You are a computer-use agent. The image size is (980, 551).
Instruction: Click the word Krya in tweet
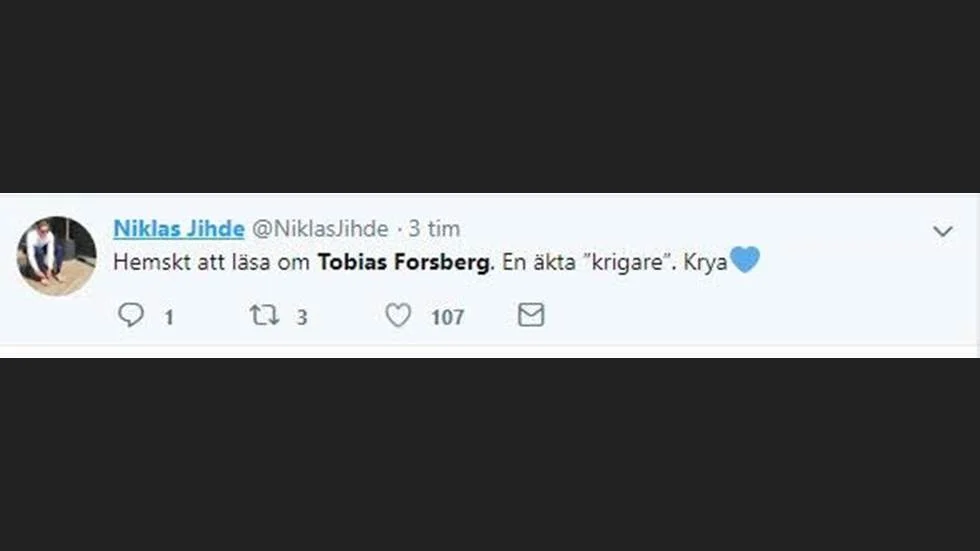pos(705,263)
